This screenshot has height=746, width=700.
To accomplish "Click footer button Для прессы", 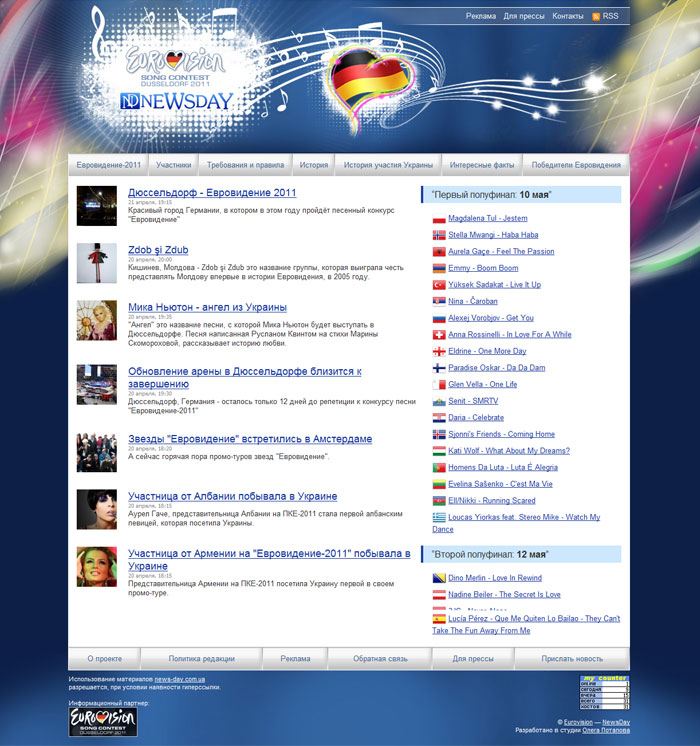I will point(473,659).
